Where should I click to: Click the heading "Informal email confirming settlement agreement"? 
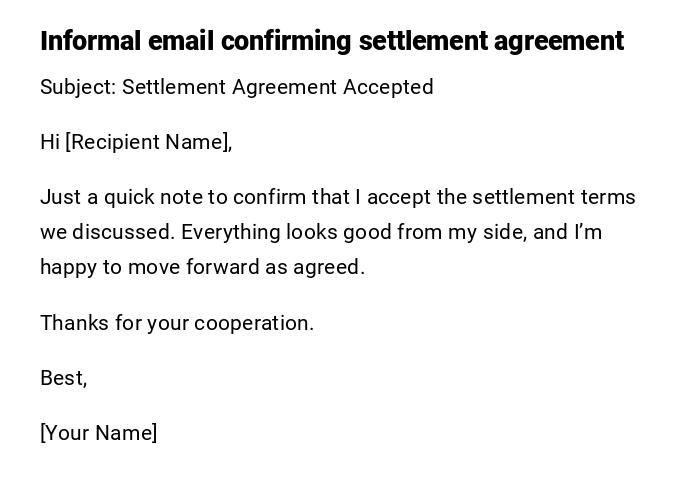click(331, 41)
